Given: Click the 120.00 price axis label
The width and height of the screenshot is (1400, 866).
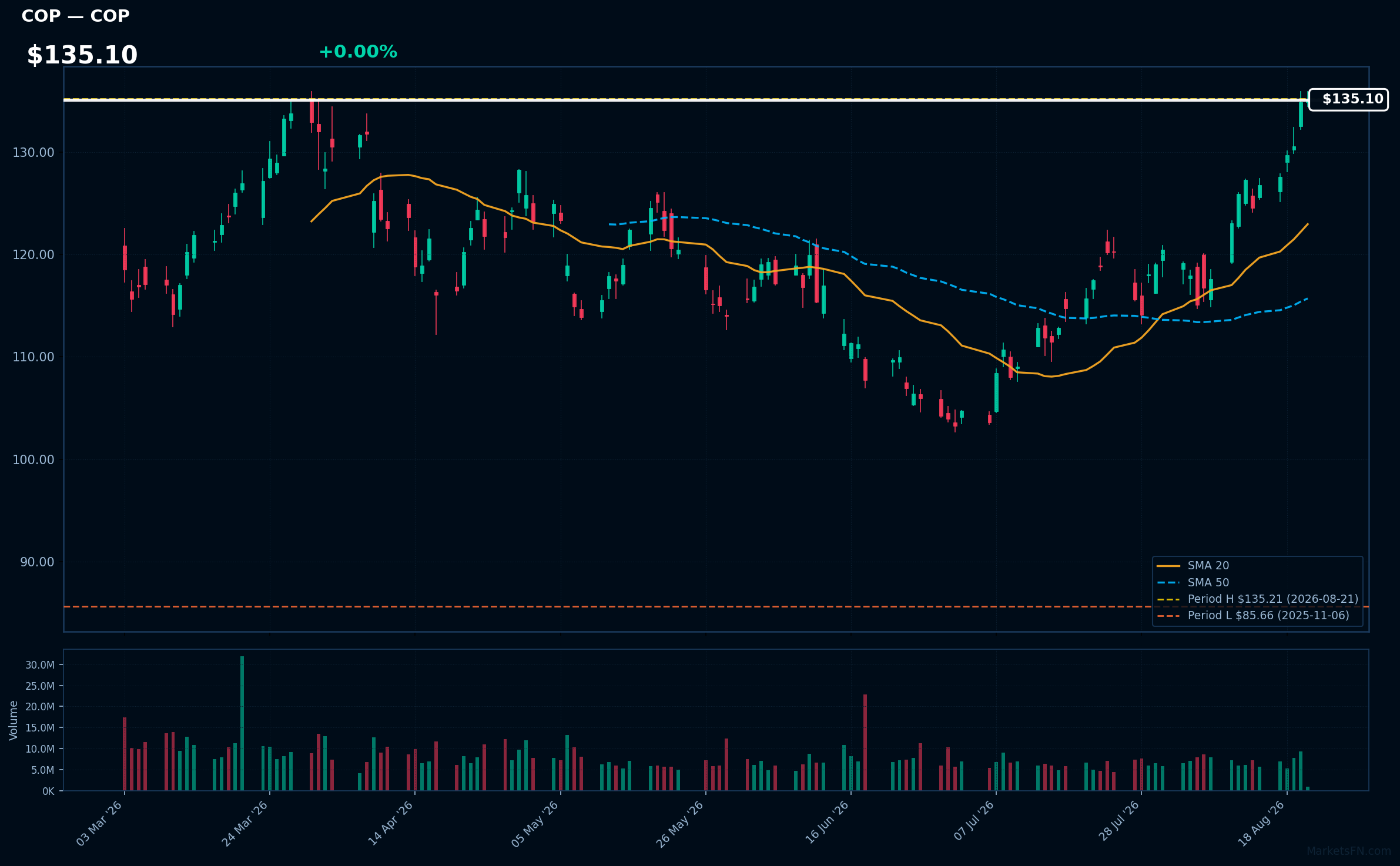Looking at the screenshot, I should coord(34,255).
